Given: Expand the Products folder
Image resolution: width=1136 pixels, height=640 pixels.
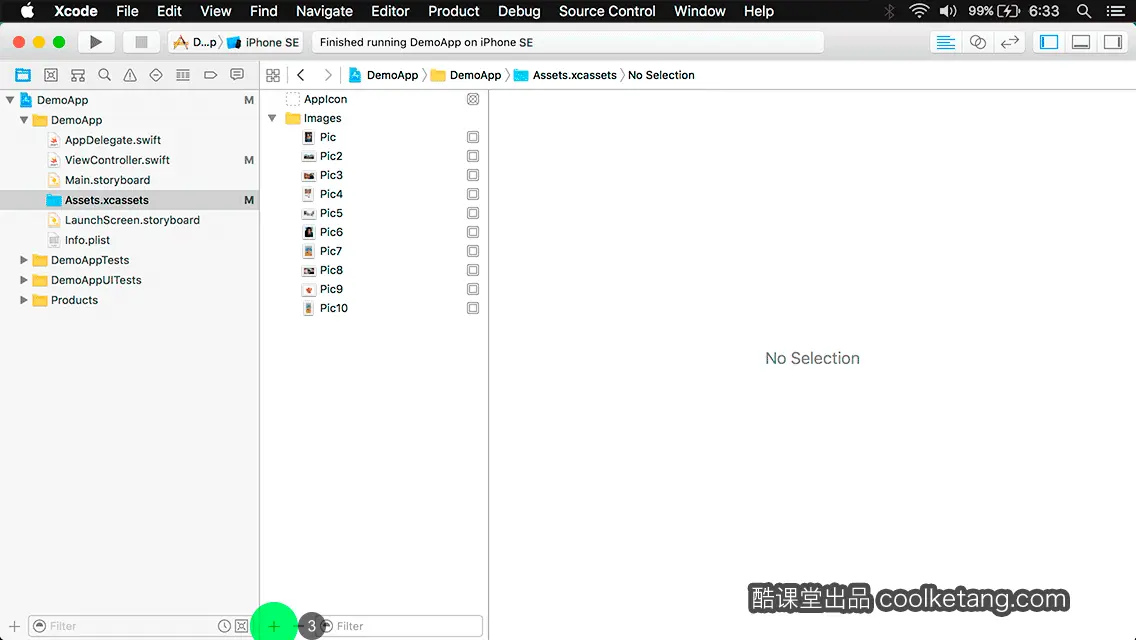Looking at the screenshot, I should pyautogui.click(x=24, y=299).
